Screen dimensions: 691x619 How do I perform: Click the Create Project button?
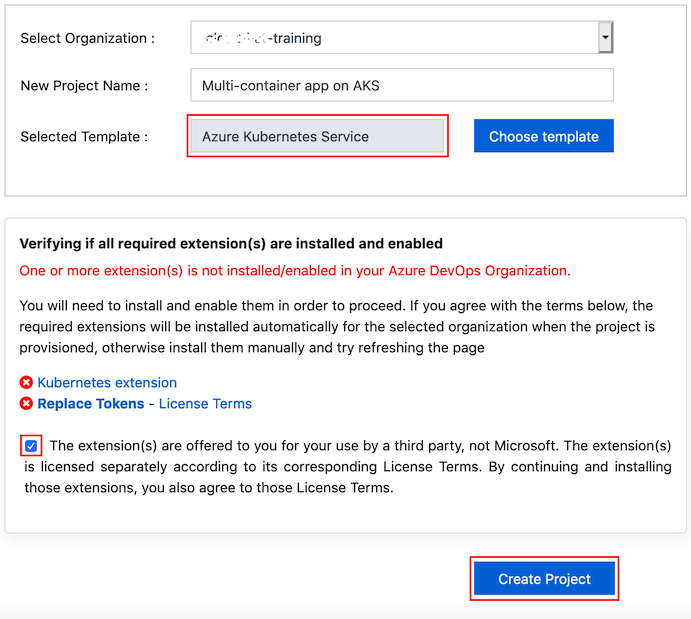click(x=544, y=578)
